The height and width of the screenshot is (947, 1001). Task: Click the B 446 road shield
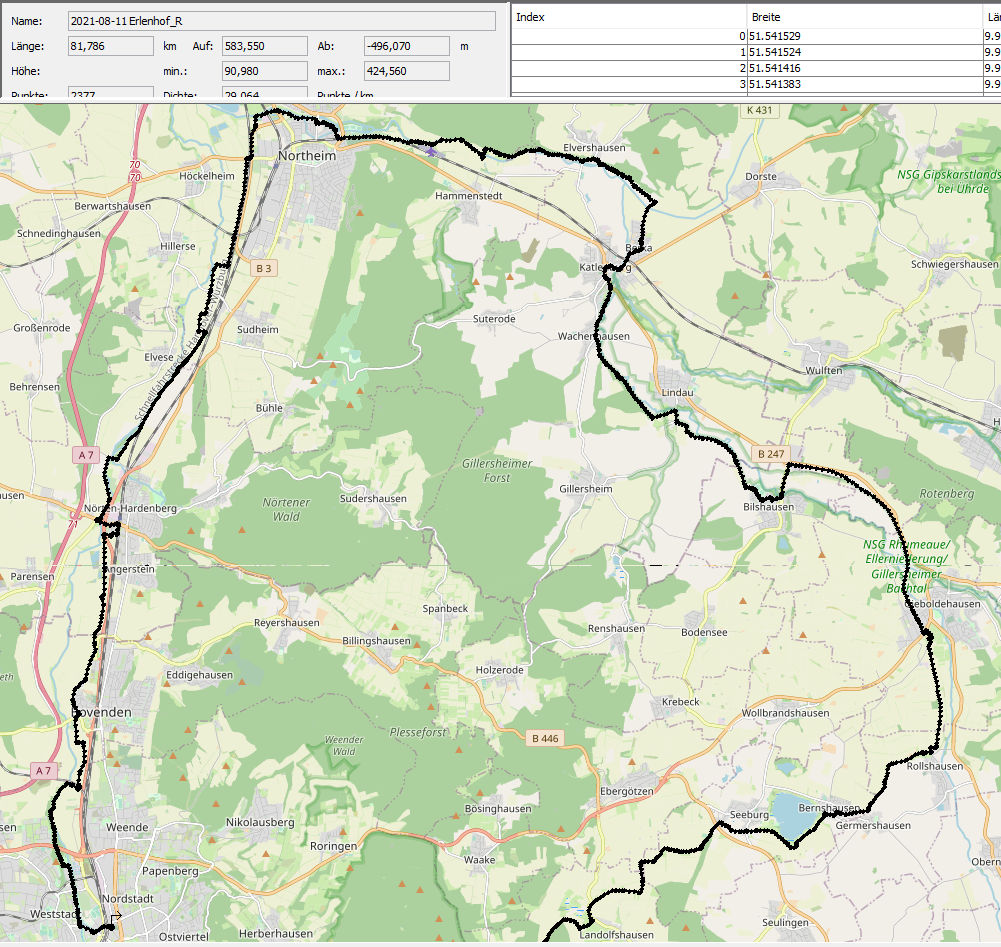(543, 738)
